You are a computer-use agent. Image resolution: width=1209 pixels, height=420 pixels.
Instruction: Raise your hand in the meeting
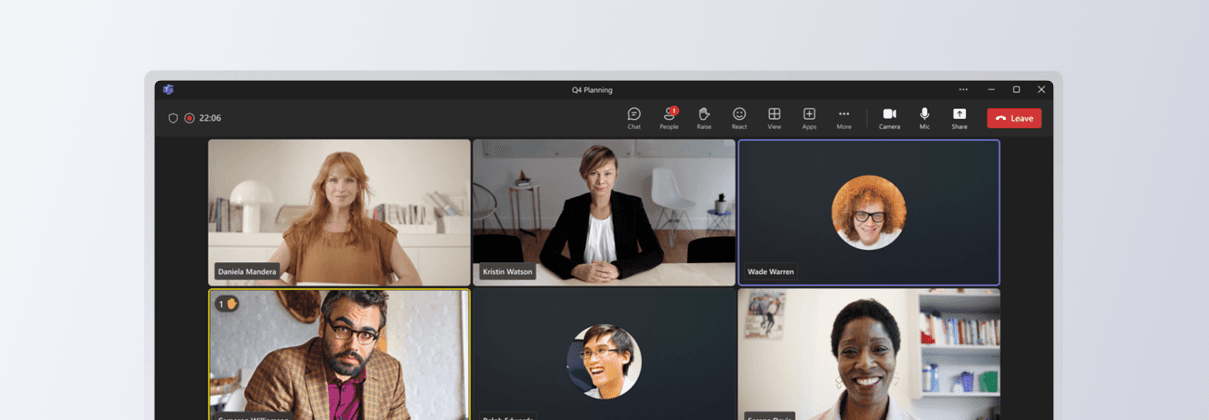704,118
